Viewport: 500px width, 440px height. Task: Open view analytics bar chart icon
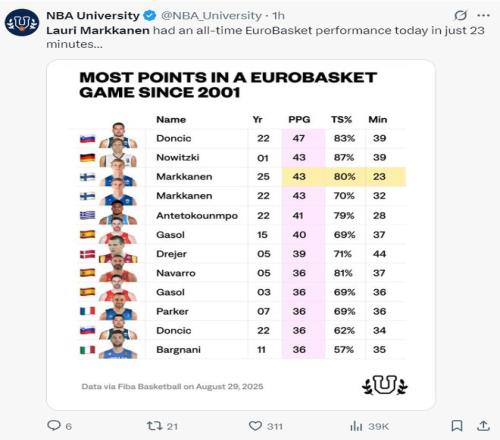(356, 426)
